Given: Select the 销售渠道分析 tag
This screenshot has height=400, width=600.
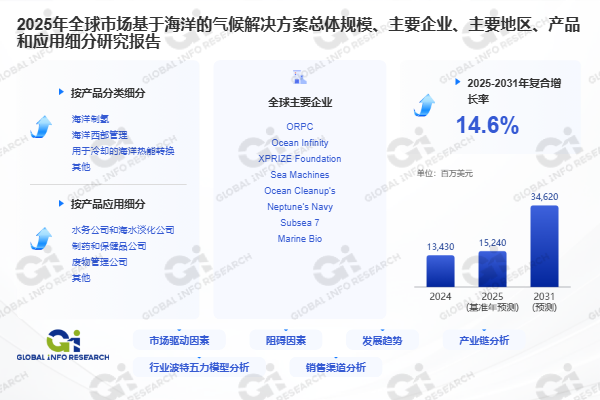Looking at the screenshot, I should [x=336, y=367].
